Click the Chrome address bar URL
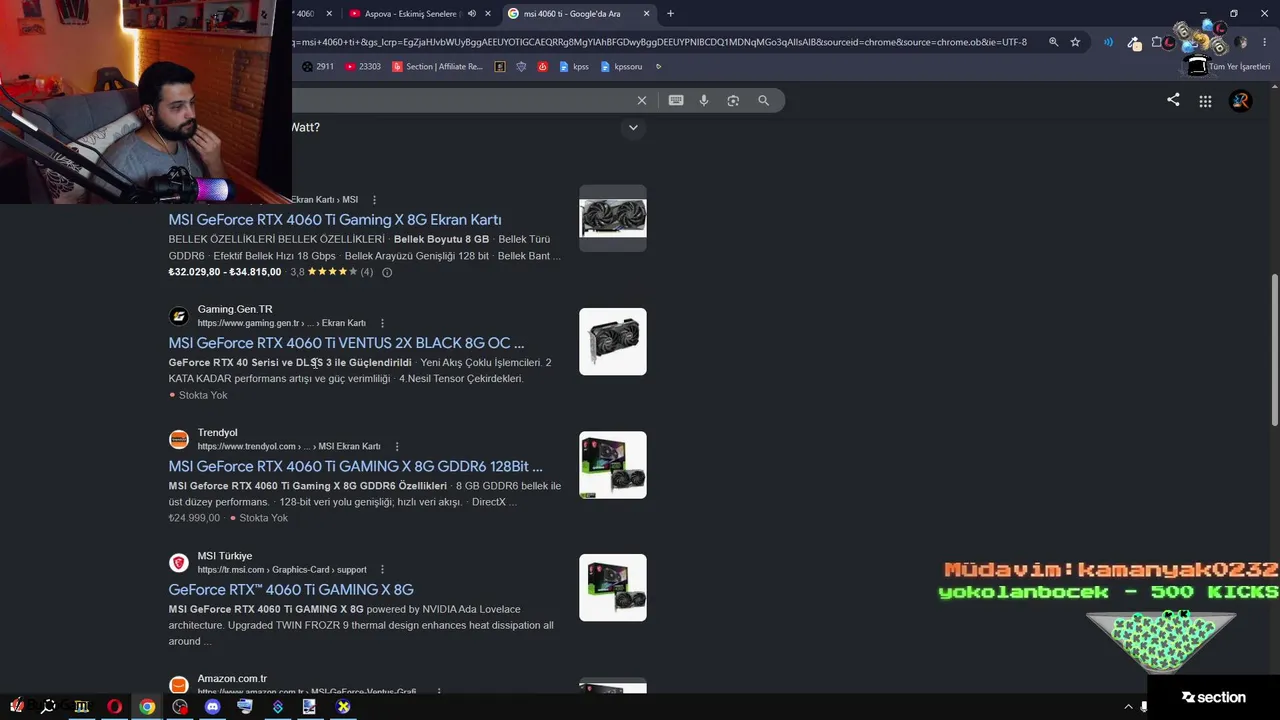This screenshot has height=720, width=1280. click(660, 42)
